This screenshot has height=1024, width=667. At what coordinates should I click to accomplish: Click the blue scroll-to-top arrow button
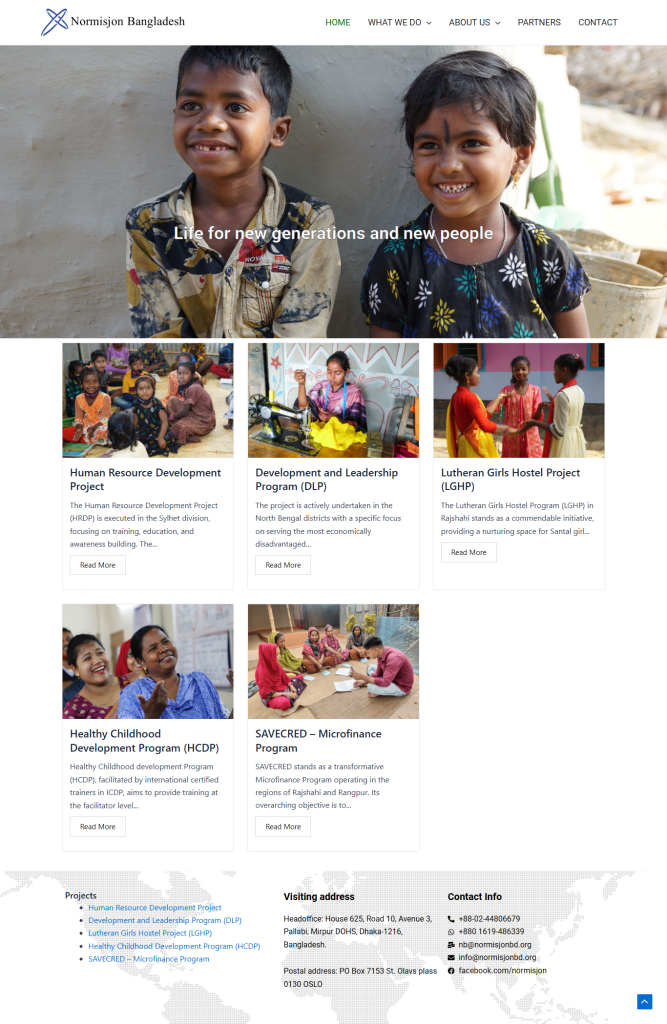click(x=644, y=1002)
